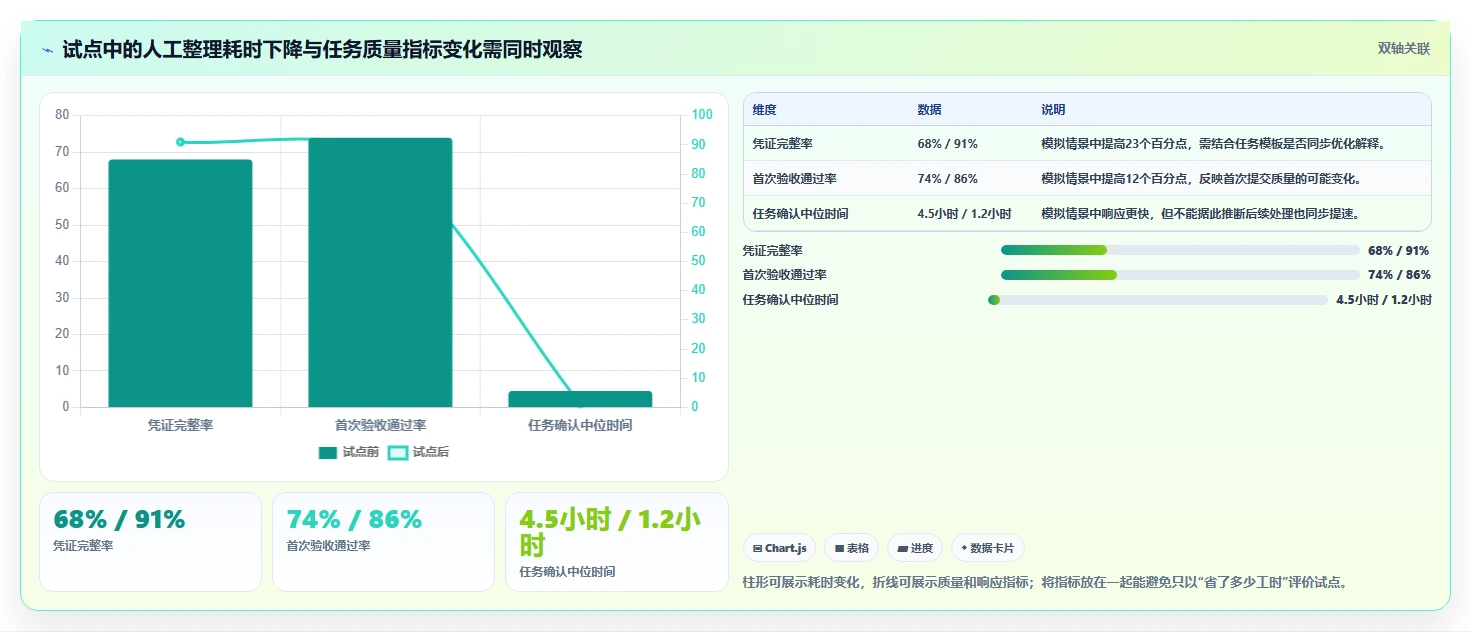Click the 说明 column header

pyautogui.click(x=1053, y=110)
